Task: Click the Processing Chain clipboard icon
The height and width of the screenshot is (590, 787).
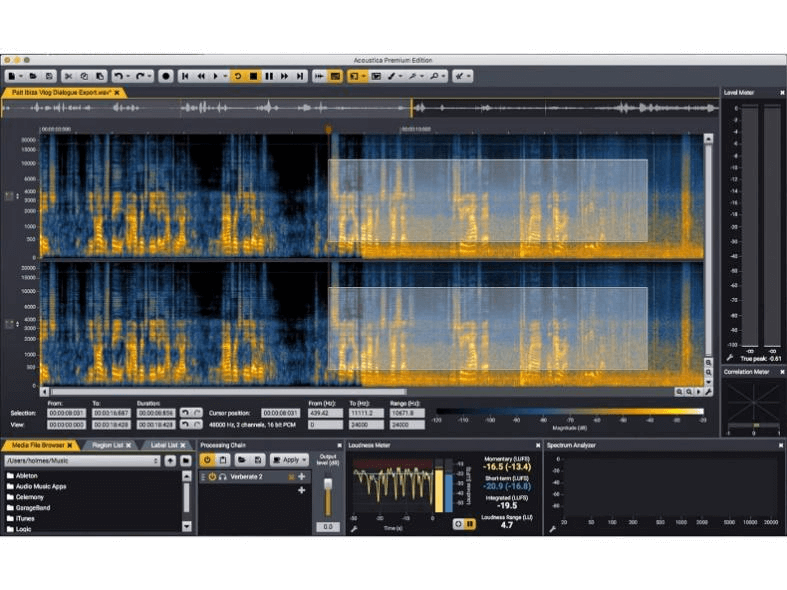Action: tap(223, 460)
